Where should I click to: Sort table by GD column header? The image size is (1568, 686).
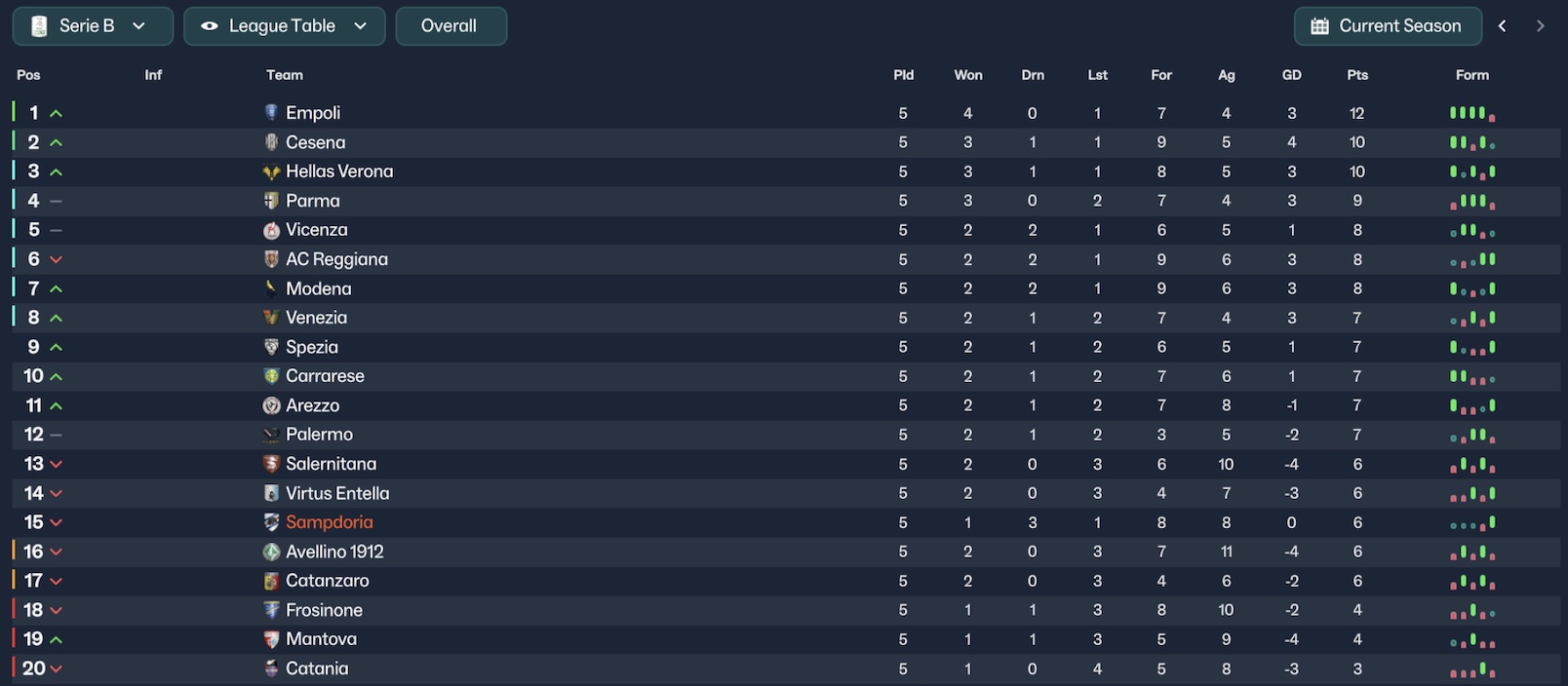click(x=1291, y=75)
